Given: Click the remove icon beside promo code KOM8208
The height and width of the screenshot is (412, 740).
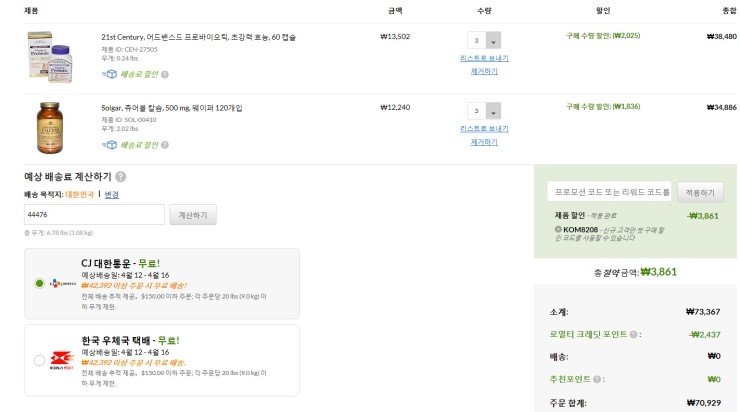Looking at the screenshot, I should [557, 230].
